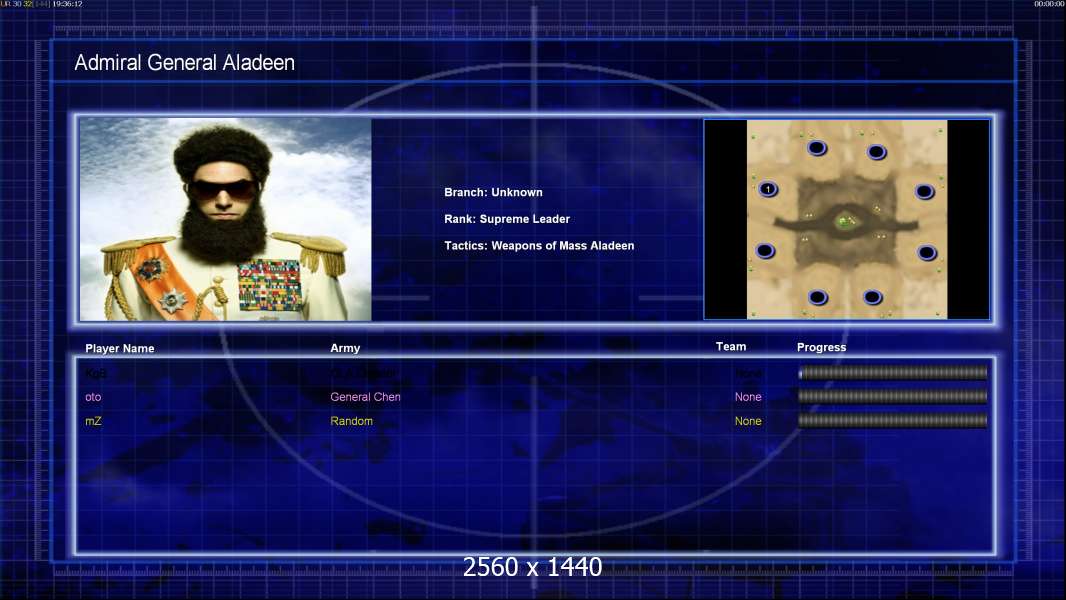Click the 19:36:12 clock readout
Image resolution: width=1066 pixels, height=600 pixels.
67,4
